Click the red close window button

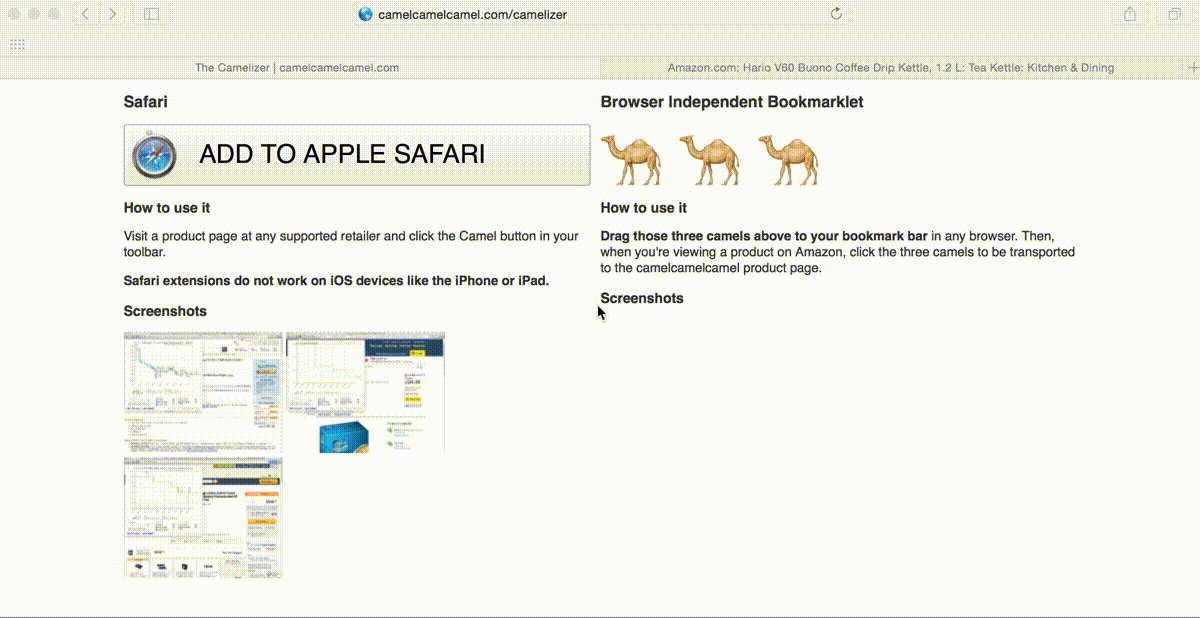click(14, 14)
